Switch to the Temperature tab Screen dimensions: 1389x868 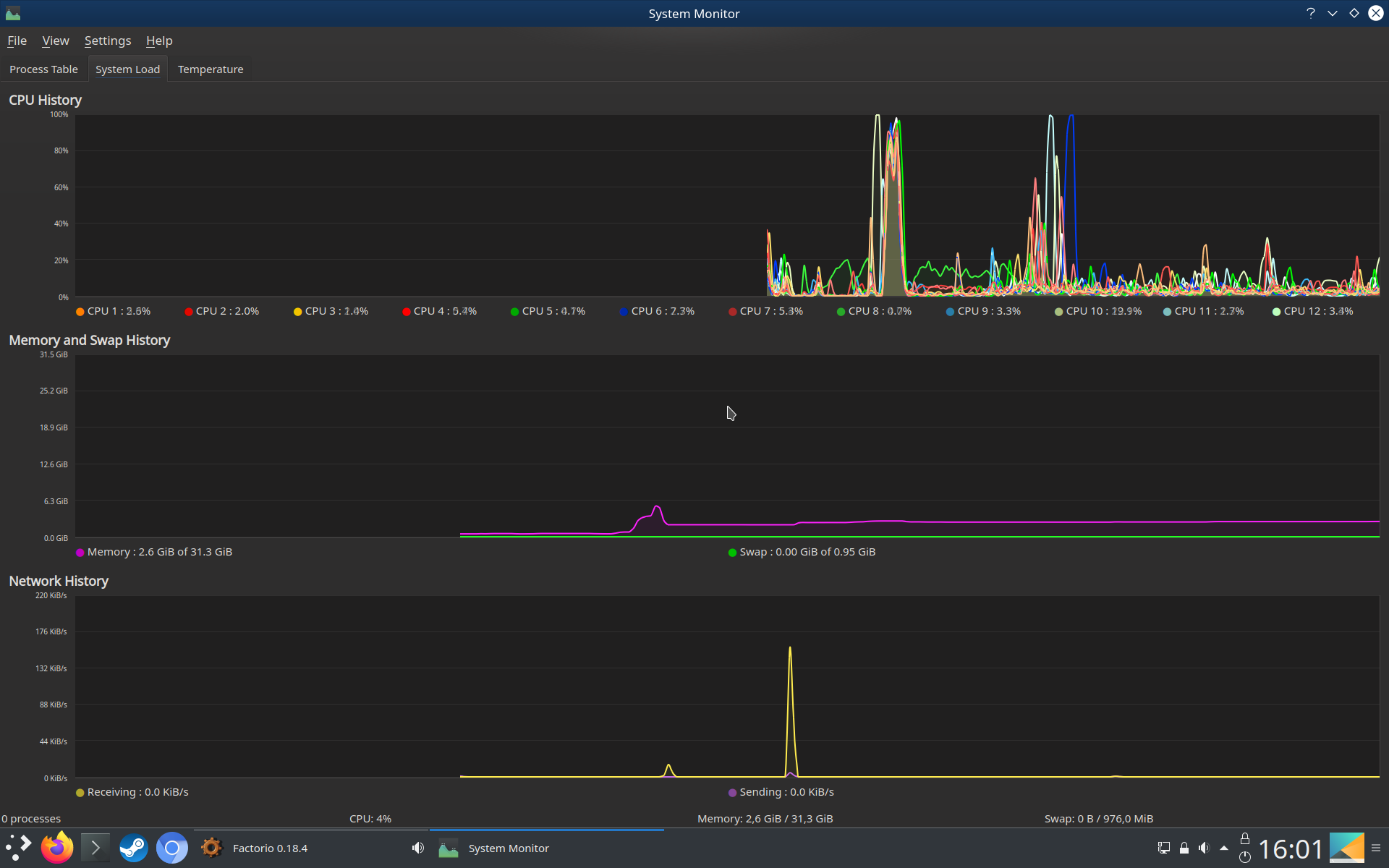pos(211,69)
